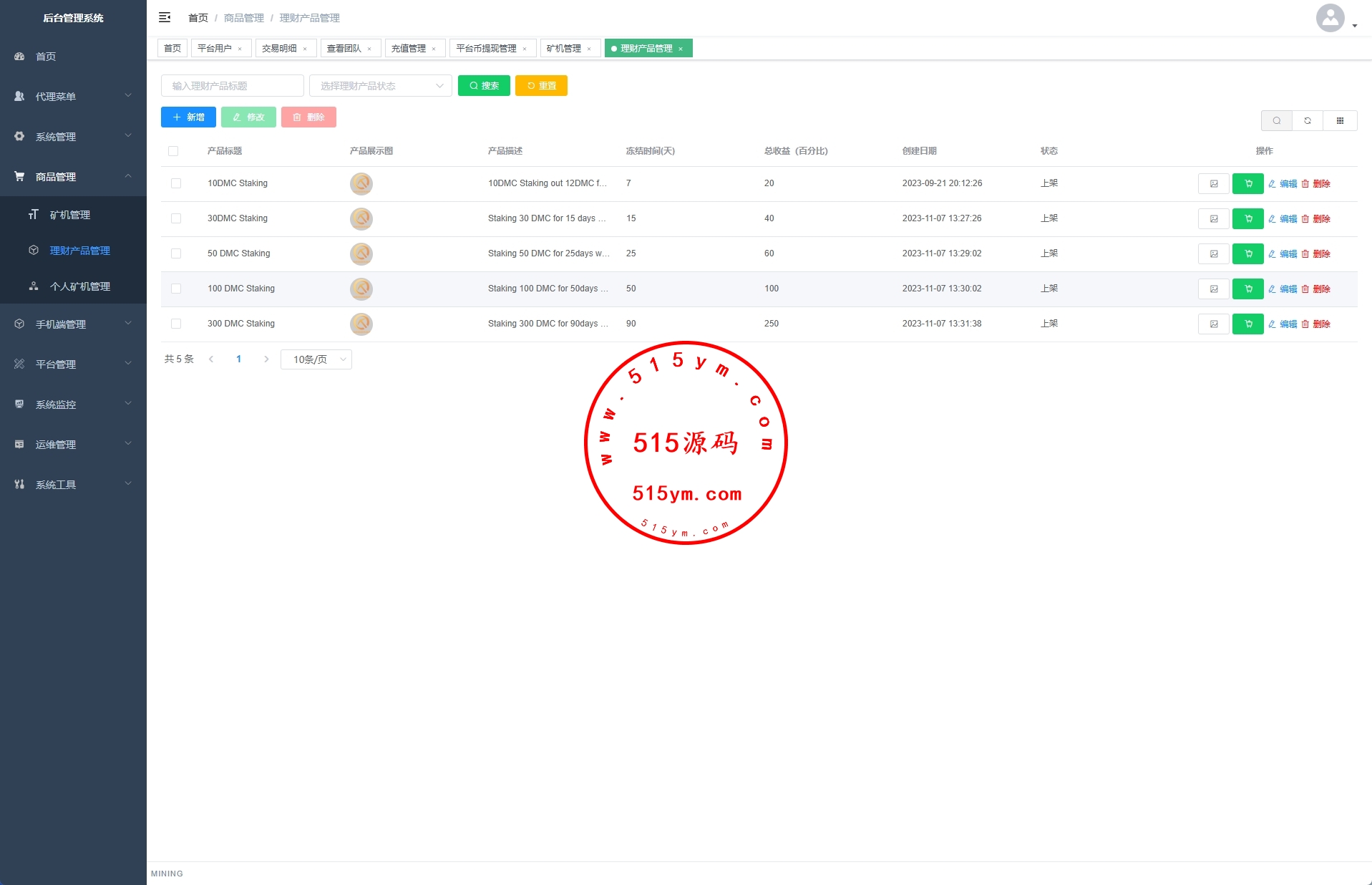Open the 选择理财产品状态 dropdown

(x=380, y=86)
